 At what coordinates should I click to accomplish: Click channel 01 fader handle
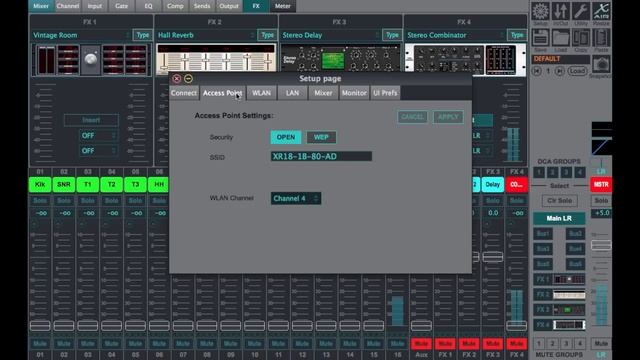(x=40, y=326)
